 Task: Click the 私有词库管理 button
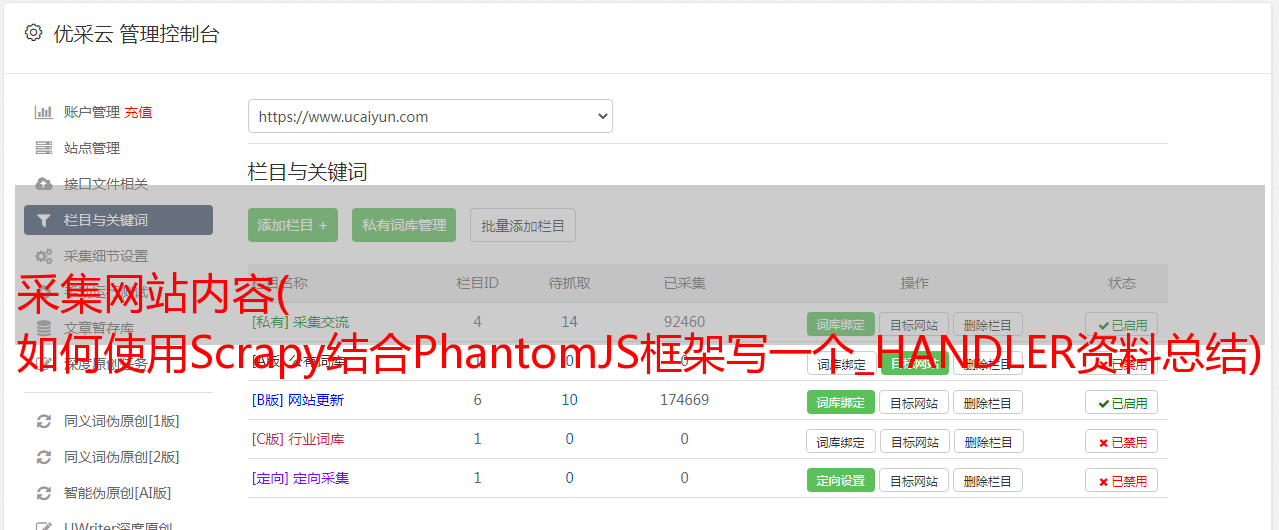[404, 225]
